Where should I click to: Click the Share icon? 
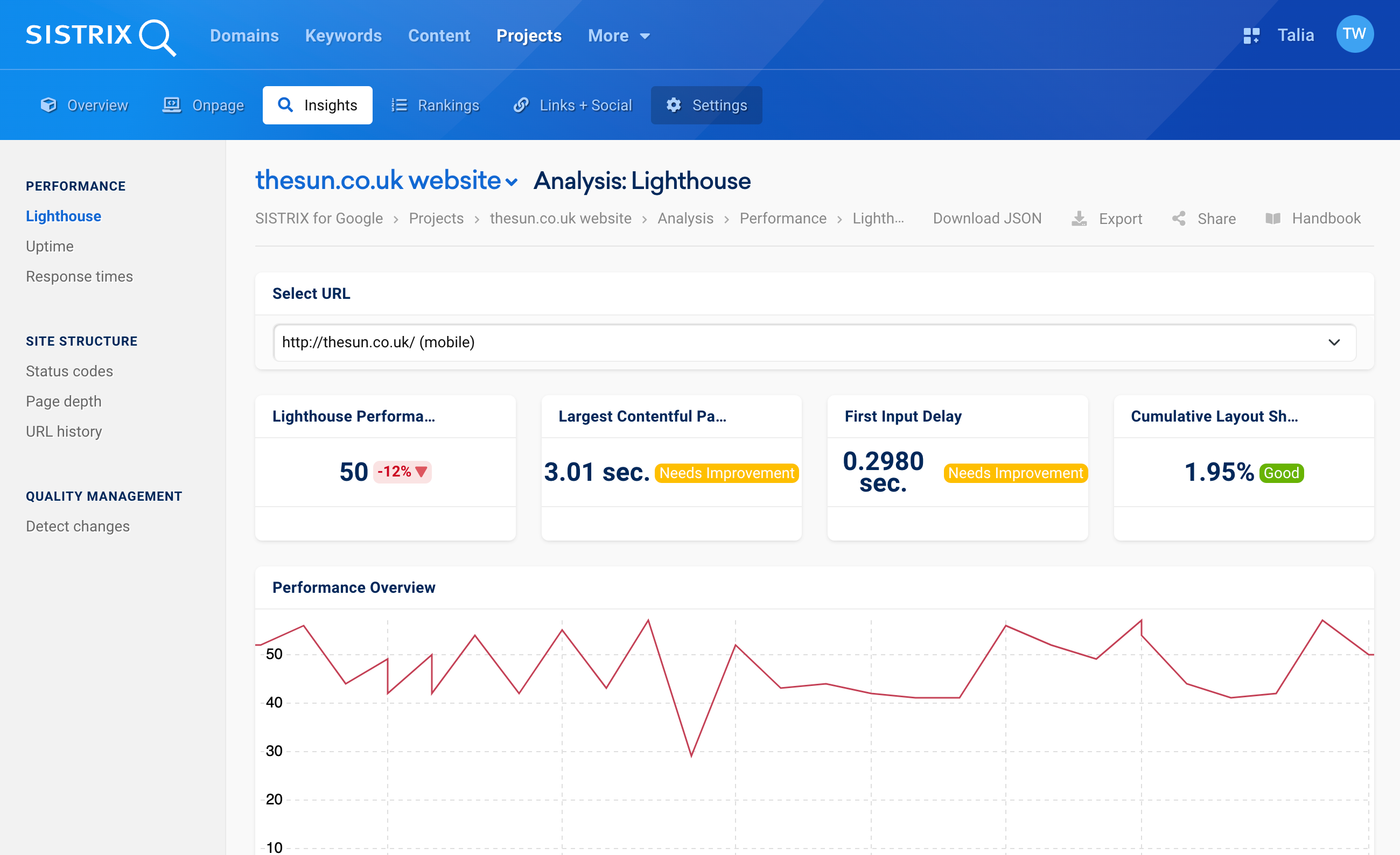(1178, 219)
